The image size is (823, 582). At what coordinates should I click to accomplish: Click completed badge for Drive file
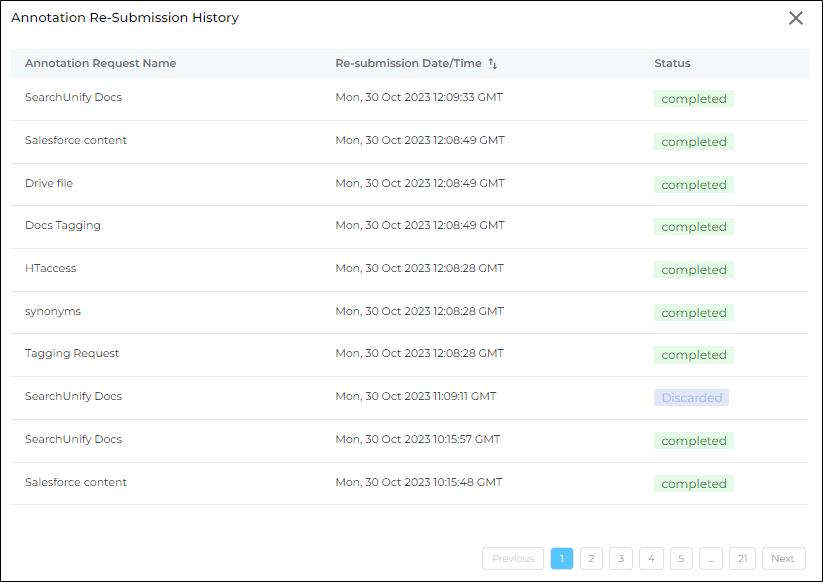coord(694,185)
